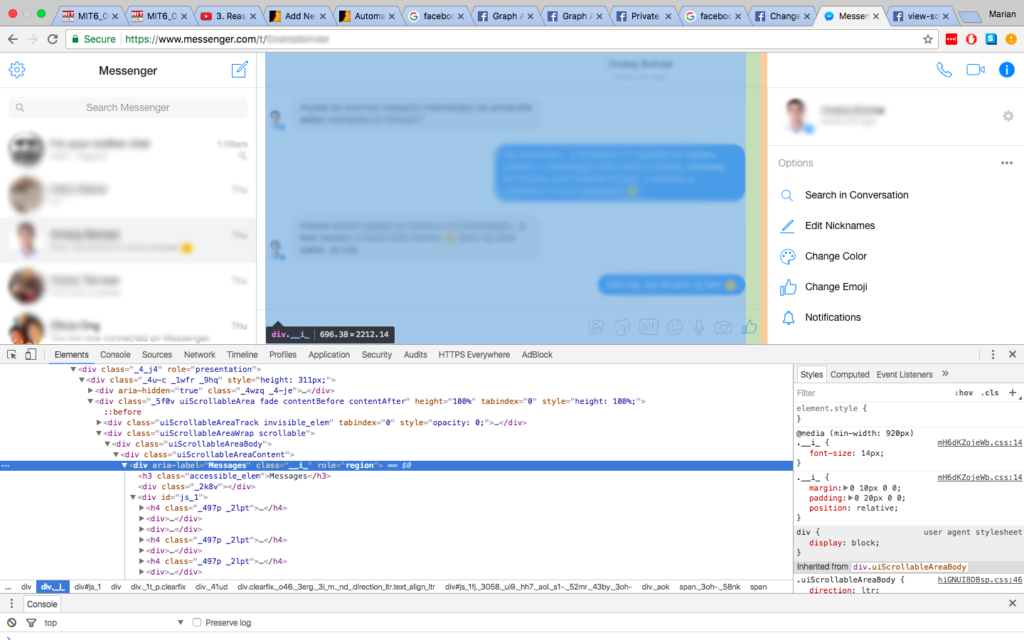Open Messenger settings gear in the left sidebar
Viewport: 1024px width, 640px height.
click(x=17, y=70)
